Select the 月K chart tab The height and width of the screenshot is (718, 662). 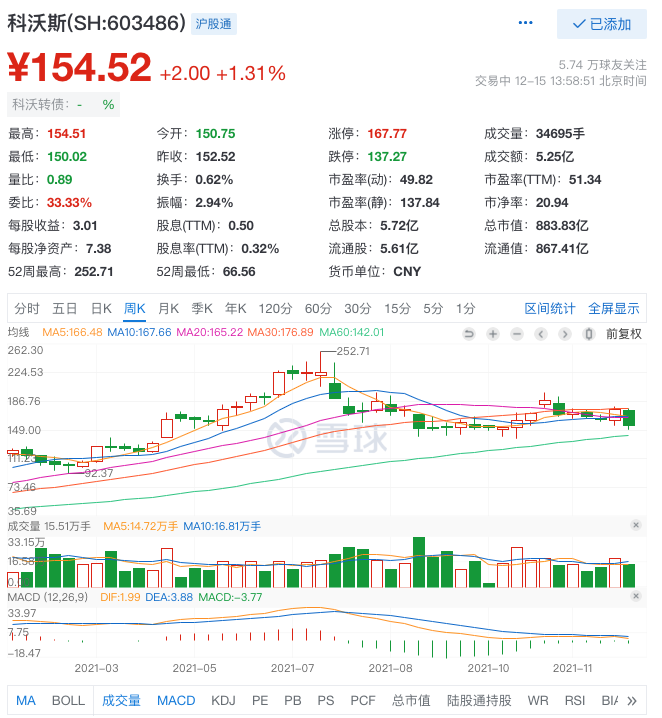tap(168, 308)
